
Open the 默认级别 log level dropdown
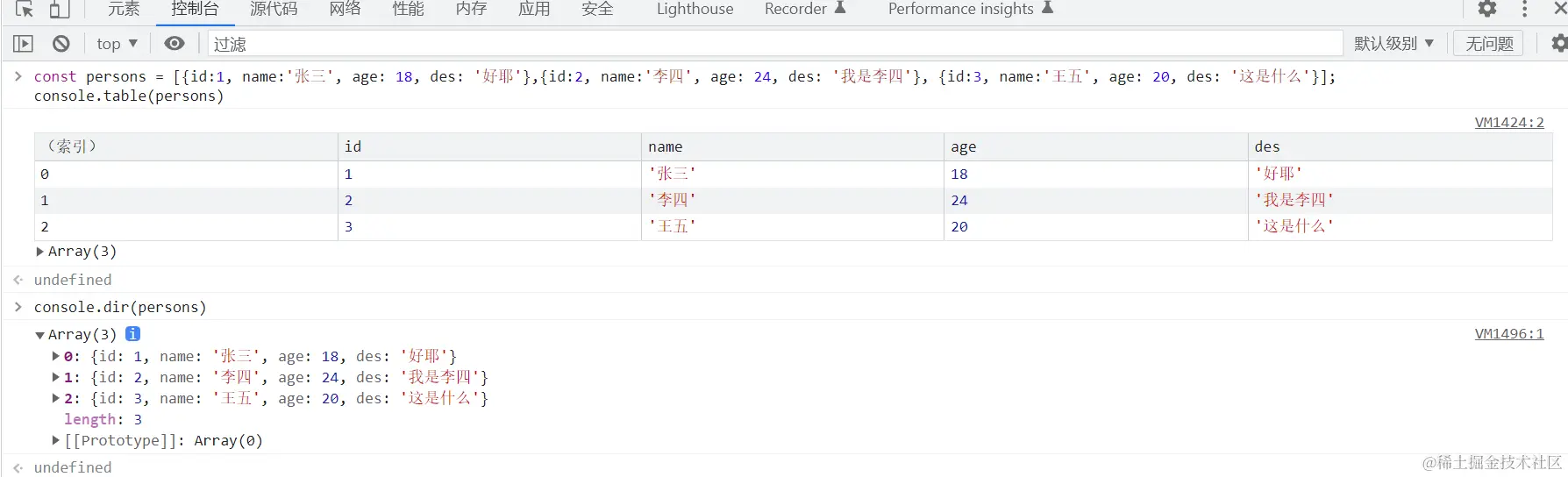tap(1393, 44)
